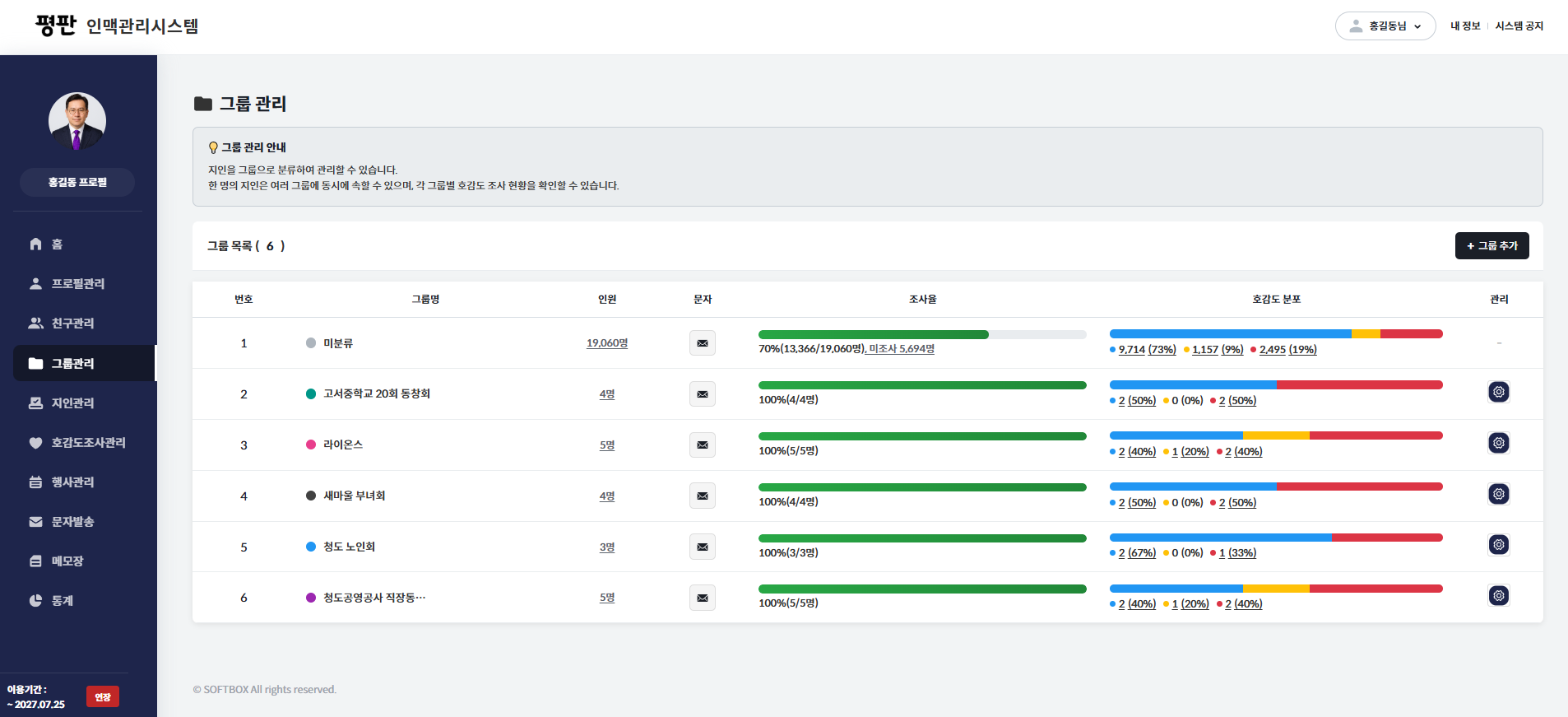Click the envelope icon for 새마을 부녀회
The width and height of the screenshot is (1568, 717).
tap(702, 496)
